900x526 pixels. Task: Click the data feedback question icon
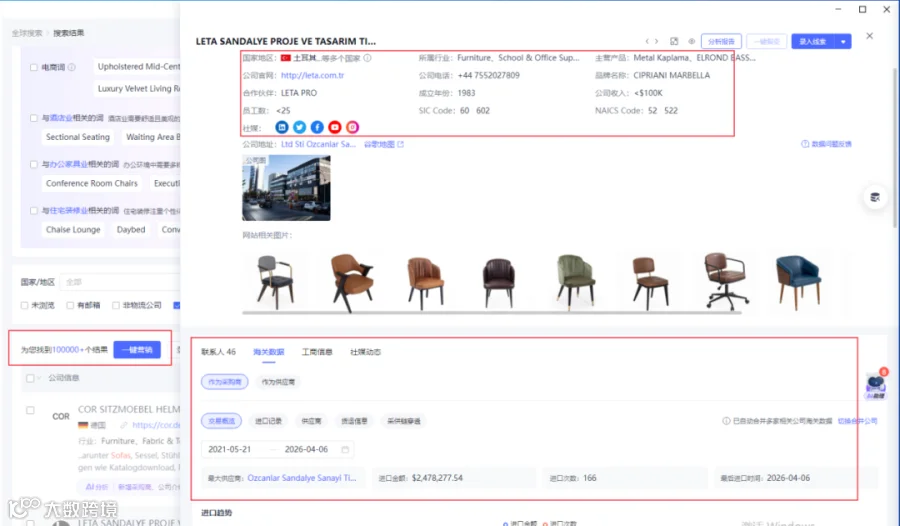coord(805,144)
